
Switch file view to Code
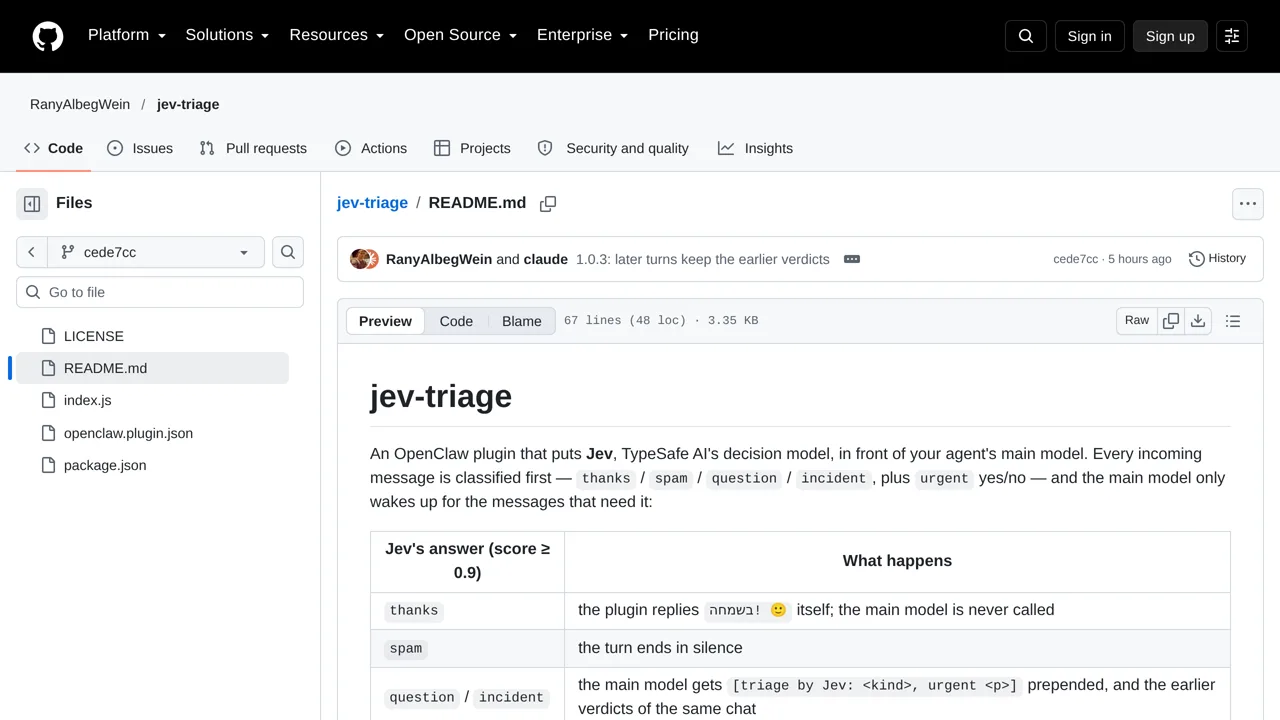tap(456, 321)
